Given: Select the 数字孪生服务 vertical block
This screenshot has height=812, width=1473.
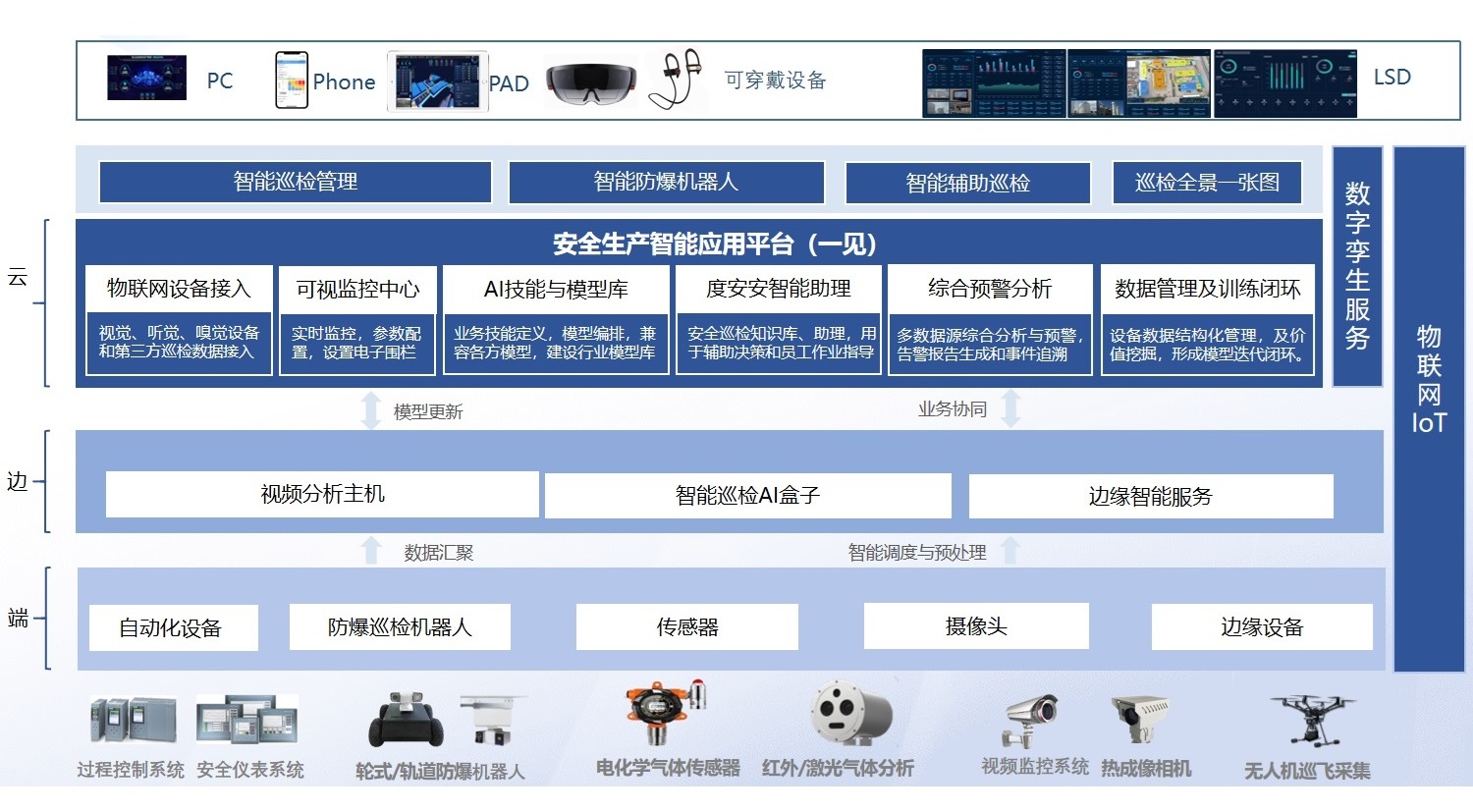Looking at the screenshot, I should coord(1357,266).
